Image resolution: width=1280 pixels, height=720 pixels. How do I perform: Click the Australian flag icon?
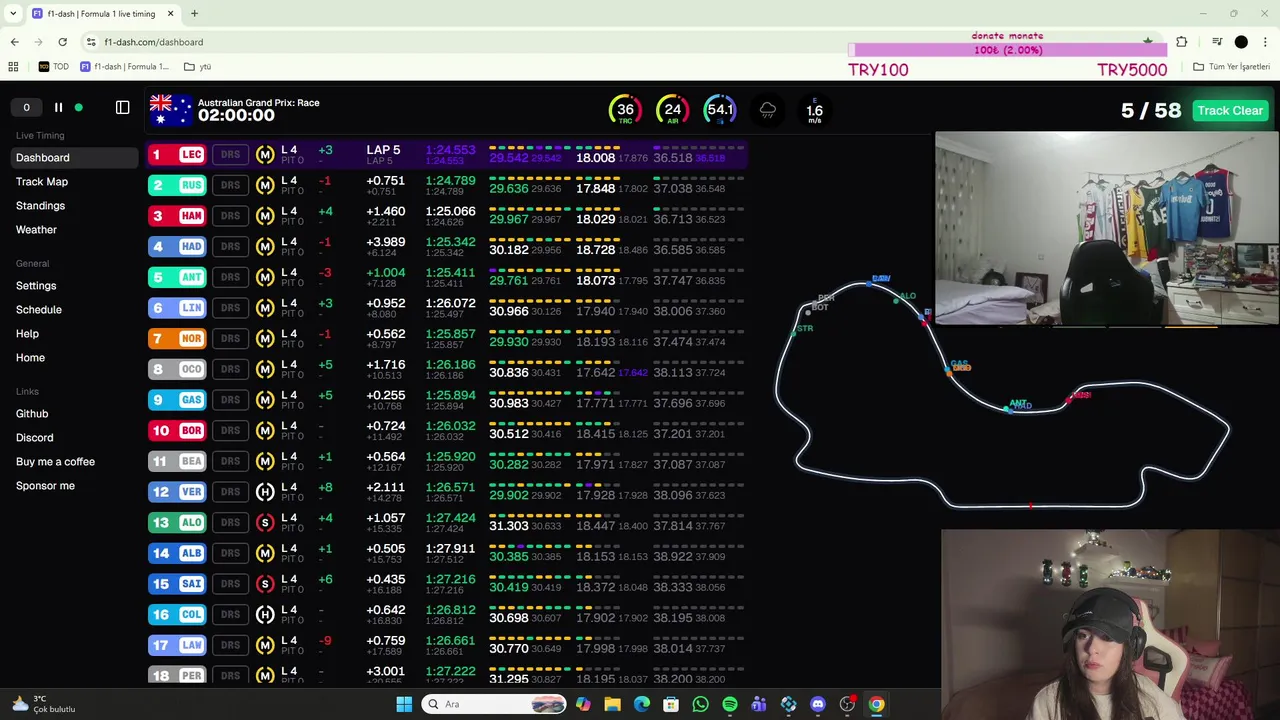click(x=170, y=110)
